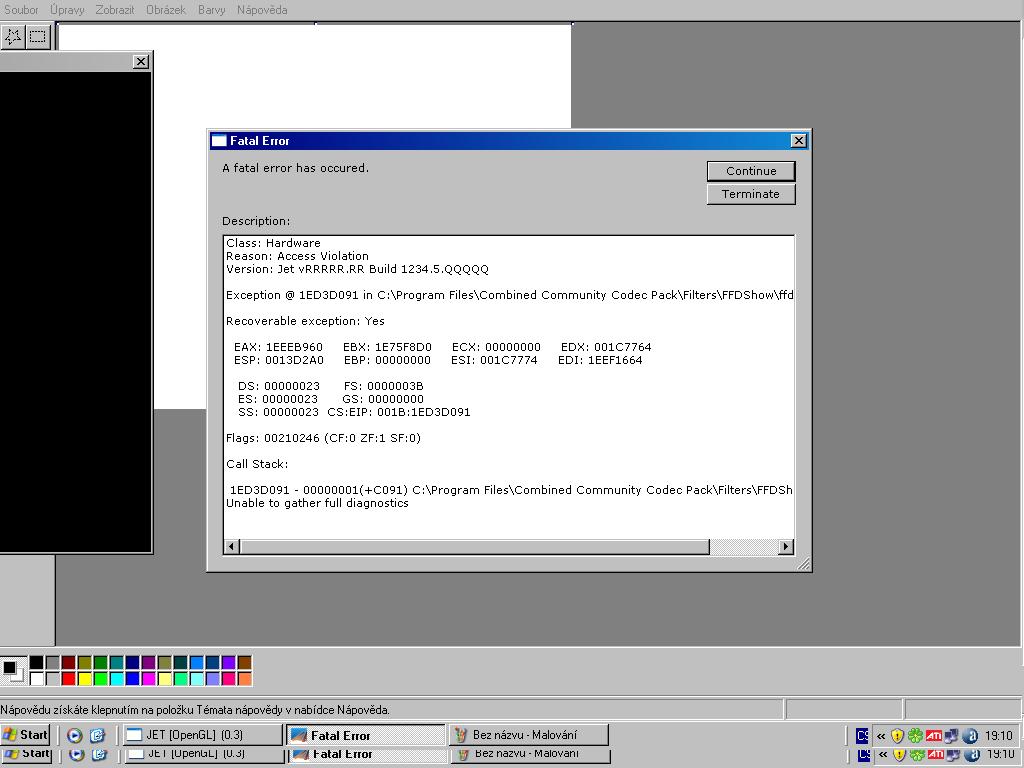Screen dimensions: 1024x768
Task: Click the "Exception @ 1ED3D091" line
Action: [x=509, y=295]
